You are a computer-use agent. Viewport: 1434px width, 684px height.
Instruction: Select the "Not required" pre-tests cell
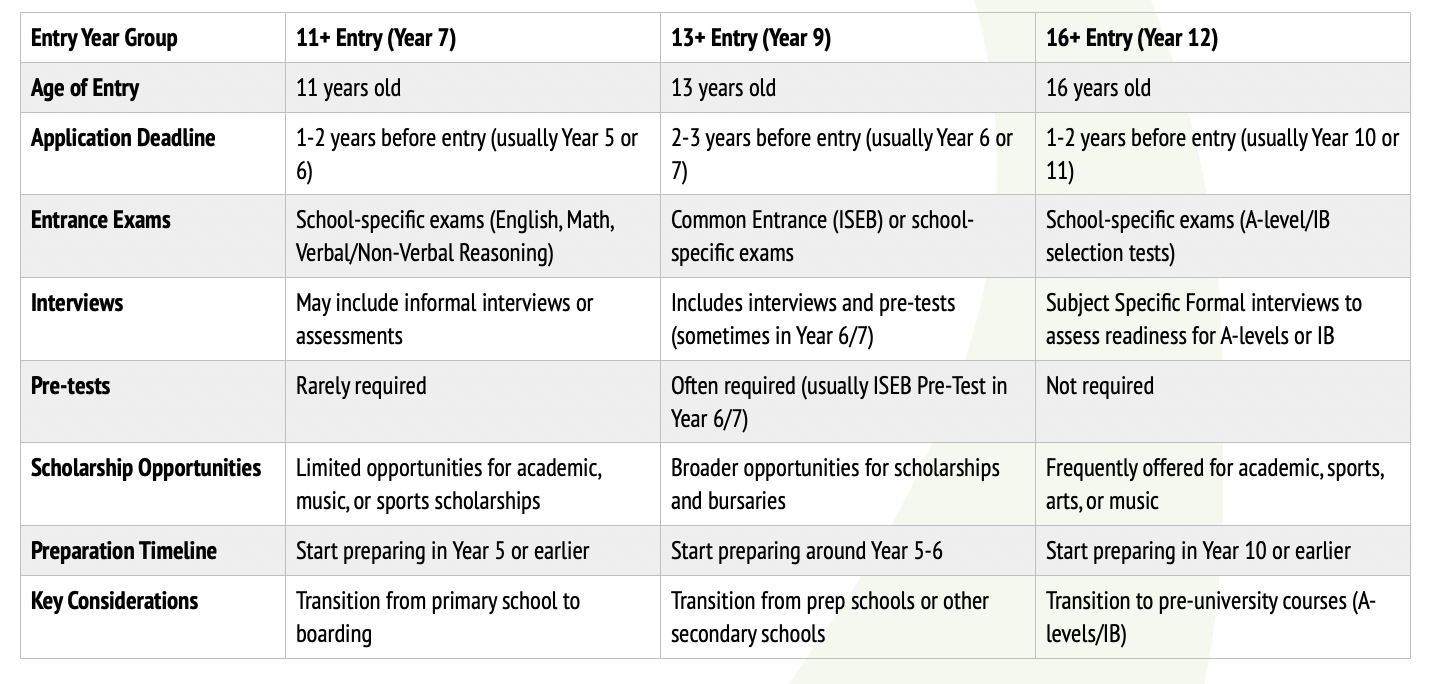[1099, 386]
